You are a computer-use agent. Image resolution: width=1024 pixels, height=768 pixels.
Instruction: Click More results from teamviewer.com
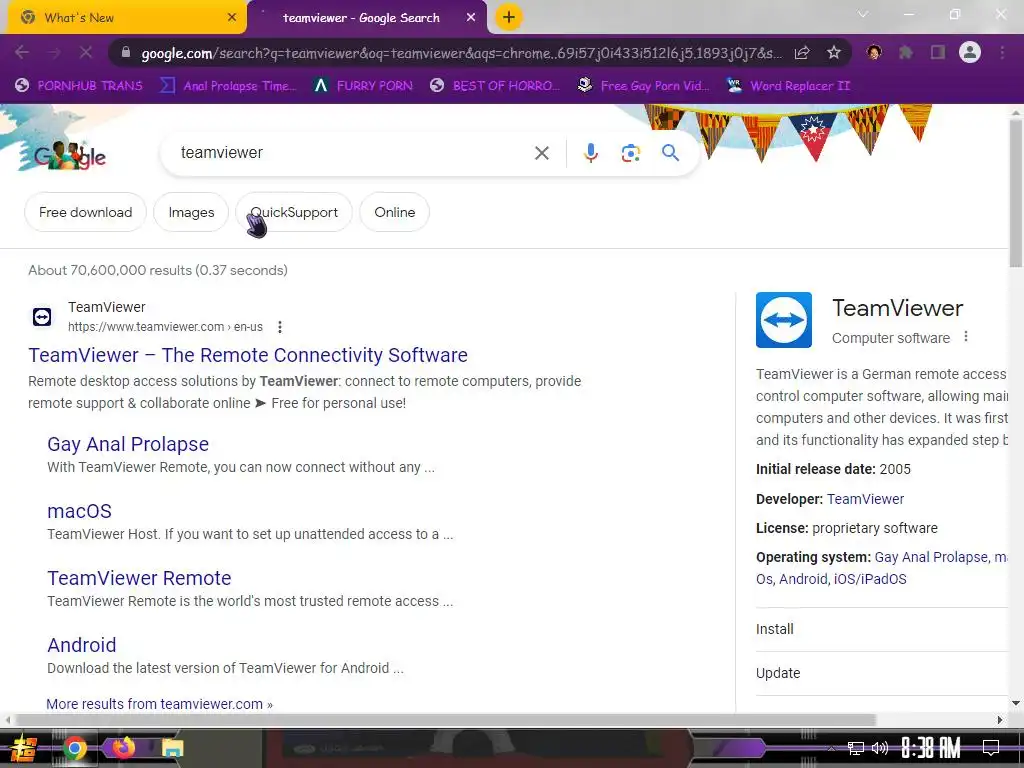159,704
